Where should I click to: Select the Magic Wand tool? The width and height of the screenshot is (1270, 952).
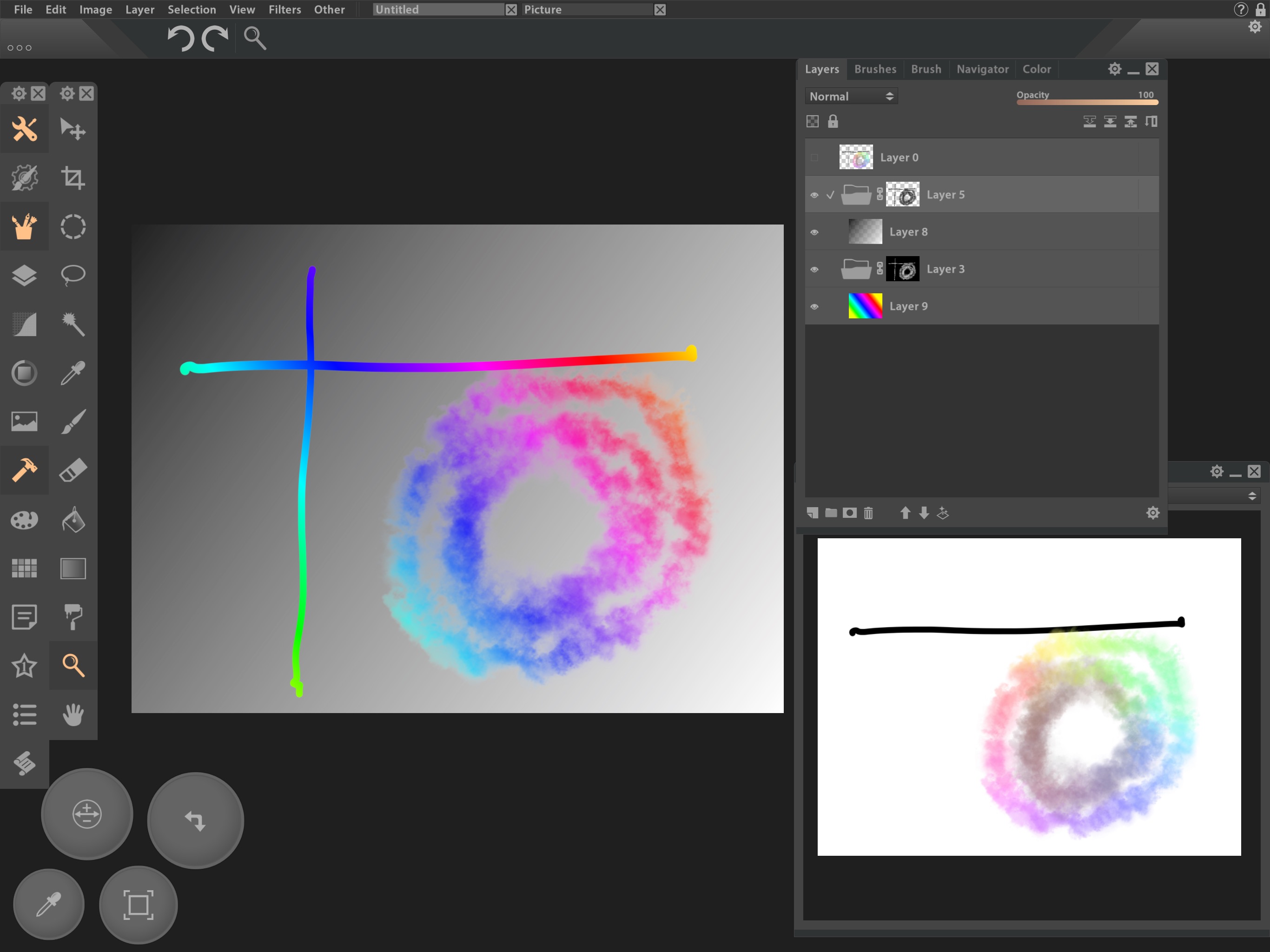tap(73, 324)
